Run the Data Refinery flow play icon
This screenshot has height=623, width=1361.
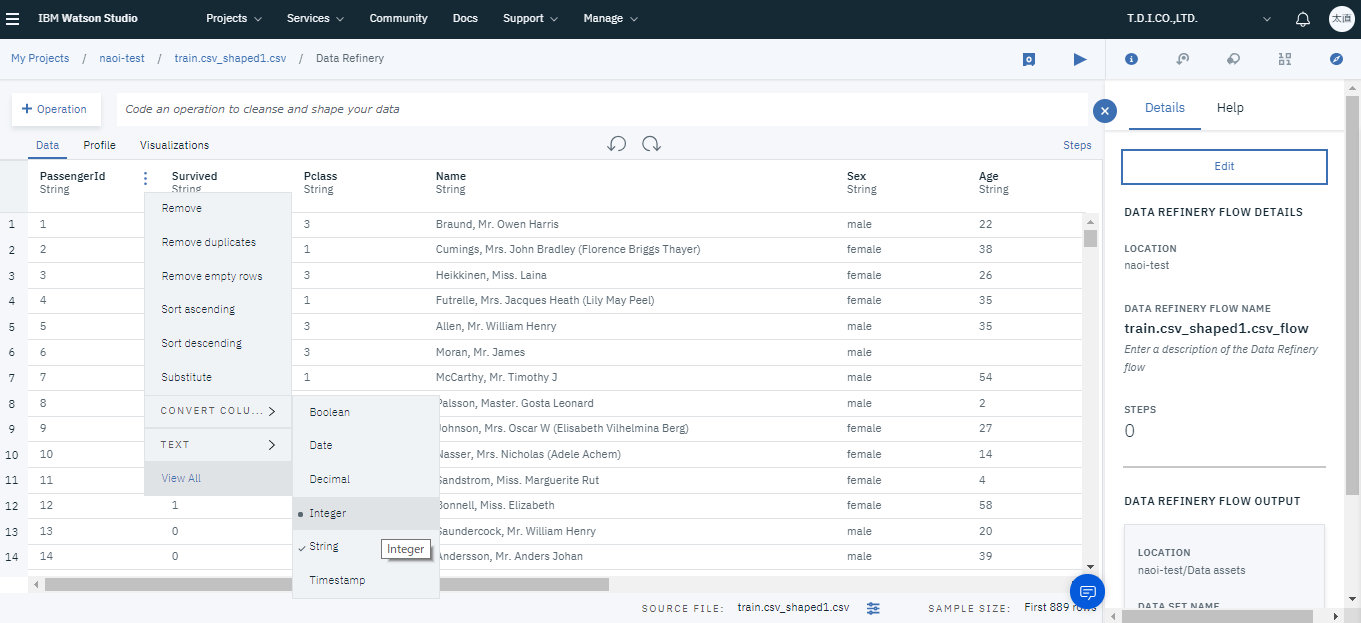click(1080, 59)
